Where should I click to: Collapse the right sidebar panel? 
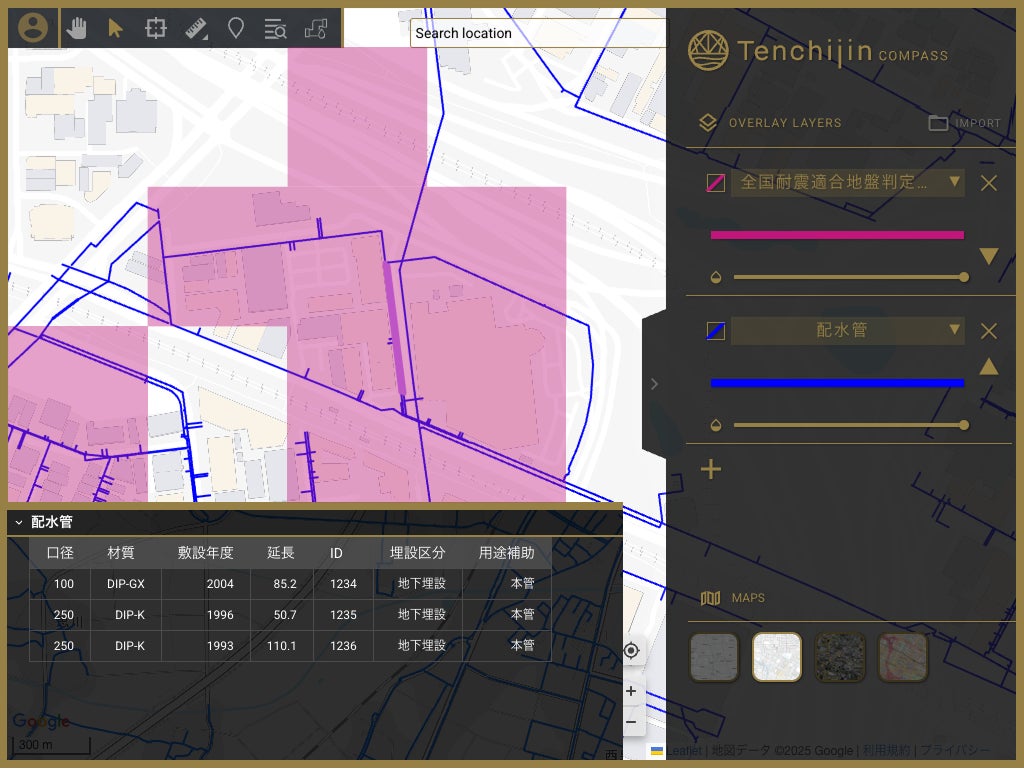654,383
